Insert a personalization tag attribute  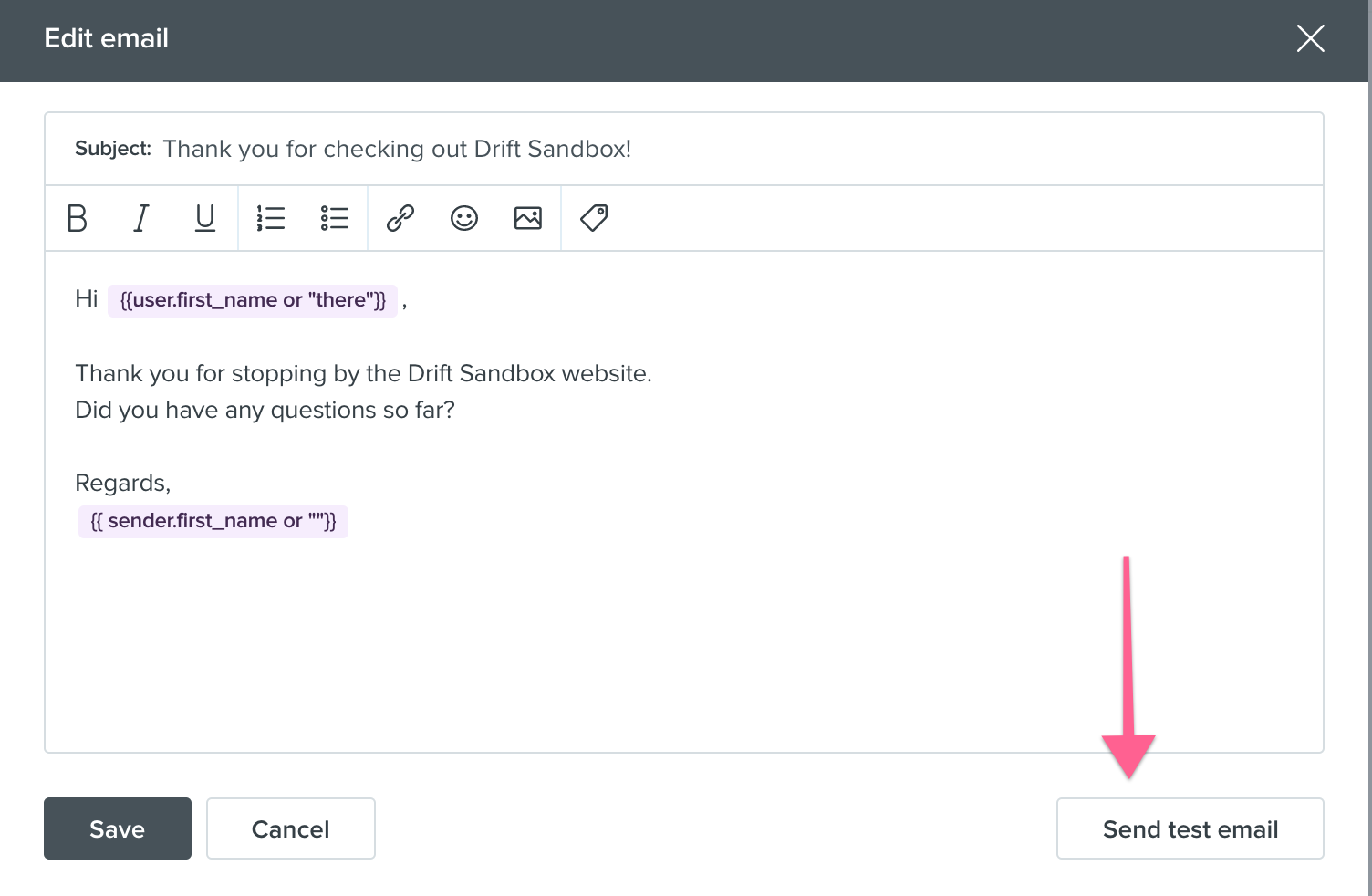click(x=594, y=218)
